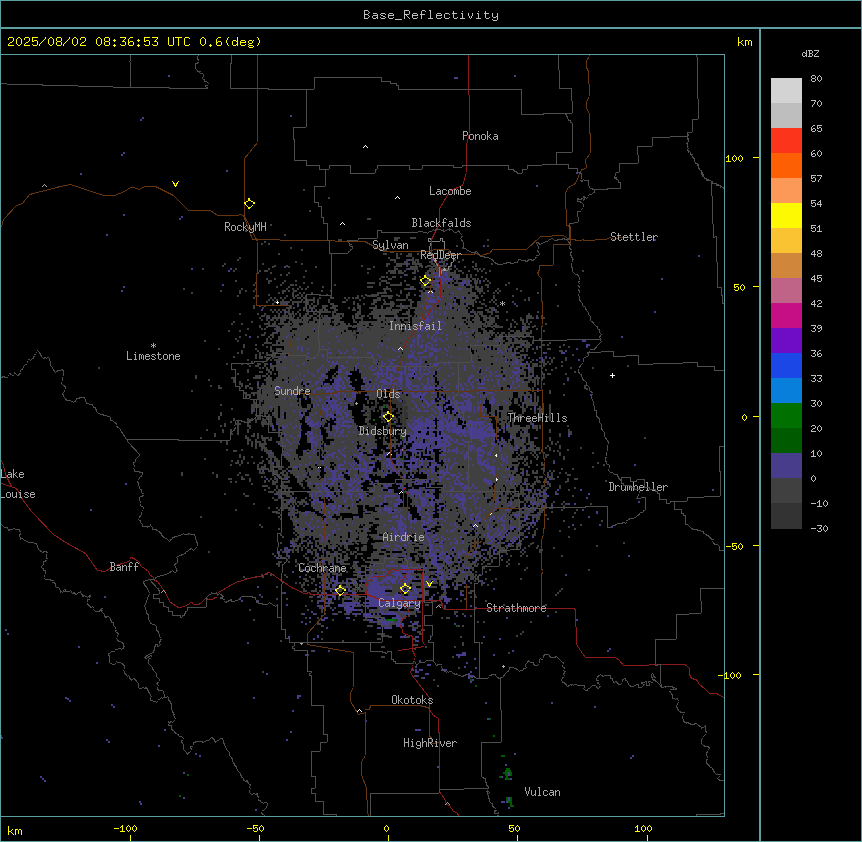
Task: Click the Airdrie city label
Action: point(404,537)
